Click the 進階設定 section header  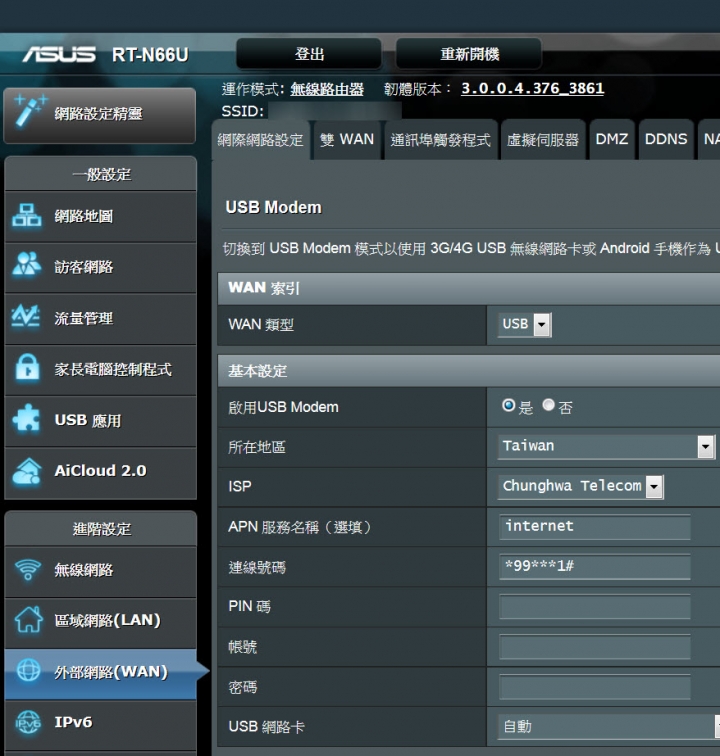pos(102,529)
